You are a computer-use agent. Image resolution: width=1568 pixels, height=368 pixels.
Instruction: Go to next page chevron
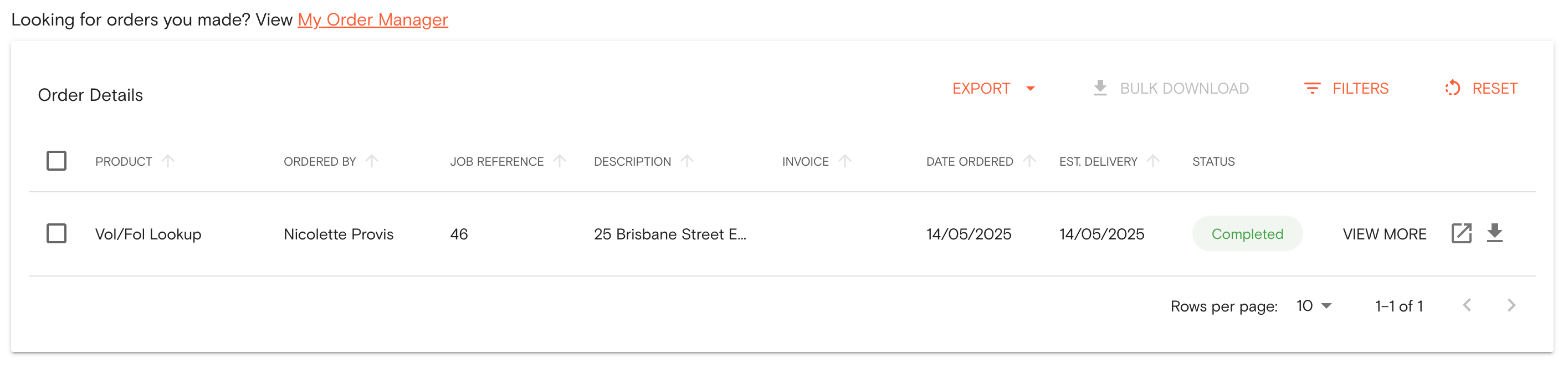pyautogui.click(x=1511, y=305)
